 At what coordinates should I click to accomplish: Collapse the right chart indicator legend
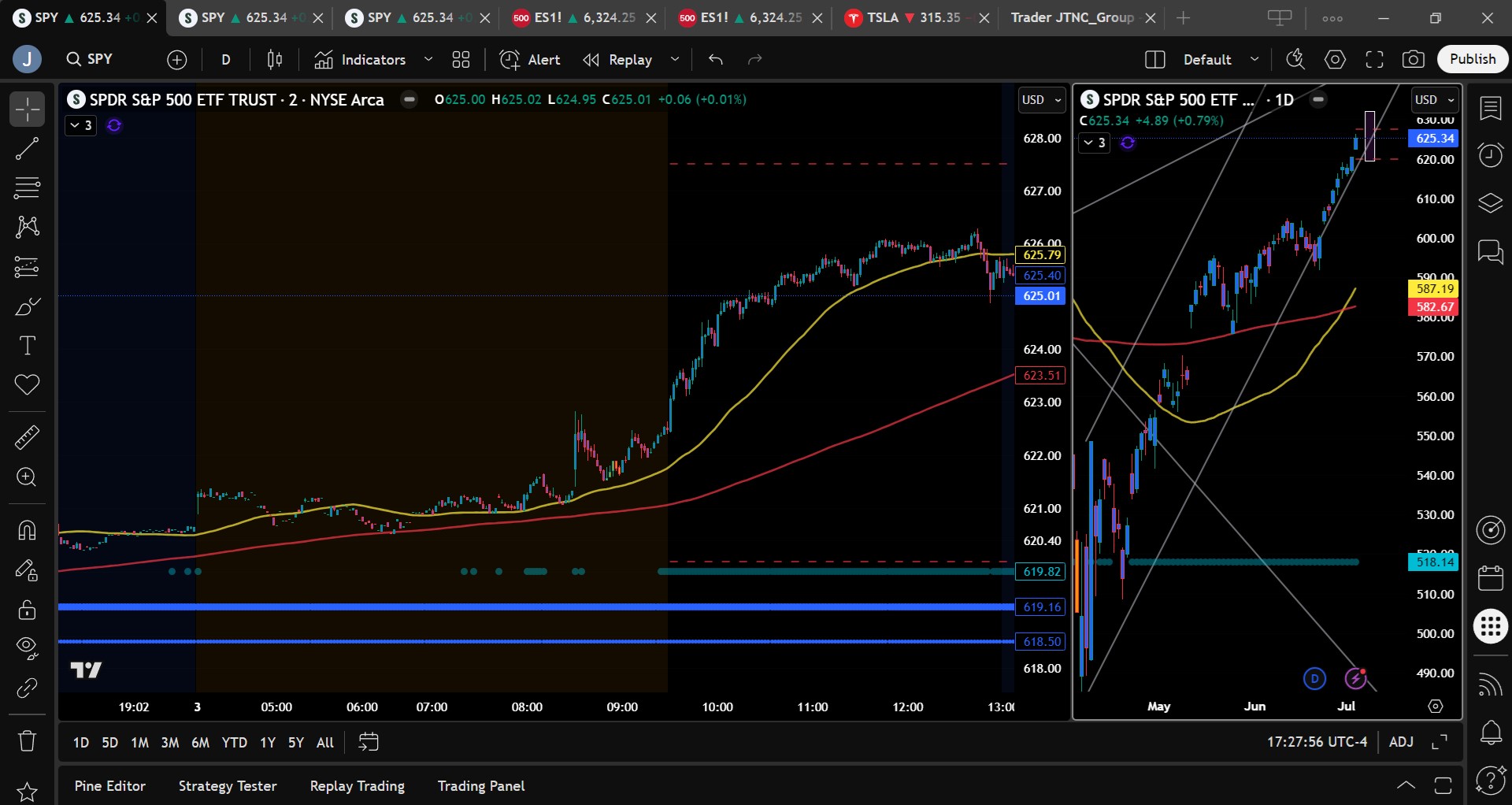tap(1094, 143)
